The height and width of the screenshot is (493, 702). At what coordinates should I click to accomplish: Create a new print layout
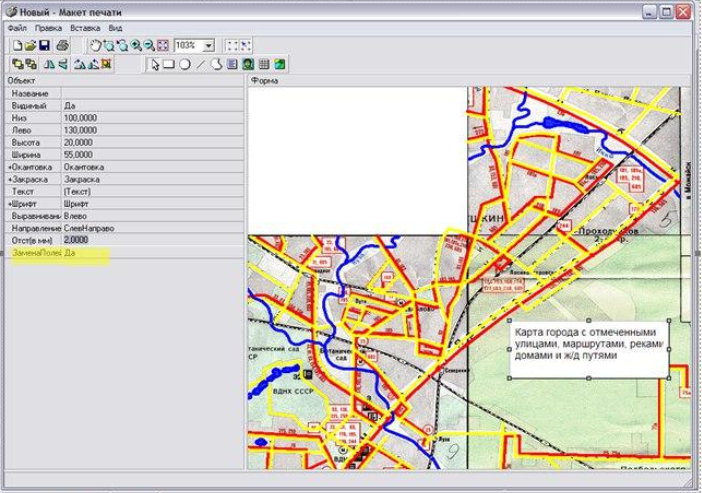tap(17, 45)
